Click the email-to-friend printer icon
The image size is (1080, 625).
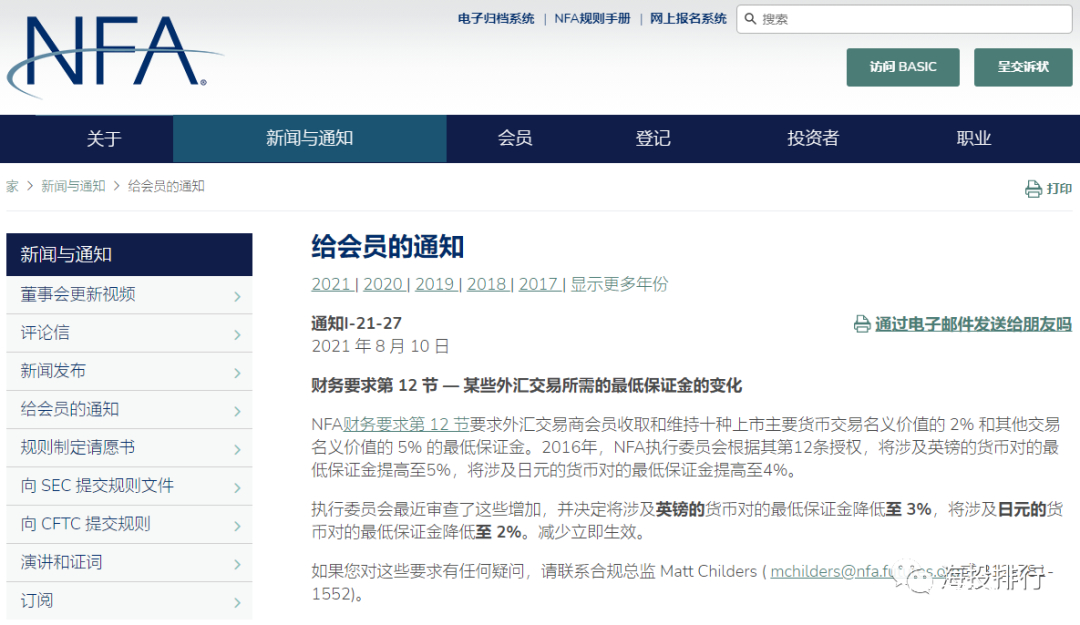coord(862,324)
